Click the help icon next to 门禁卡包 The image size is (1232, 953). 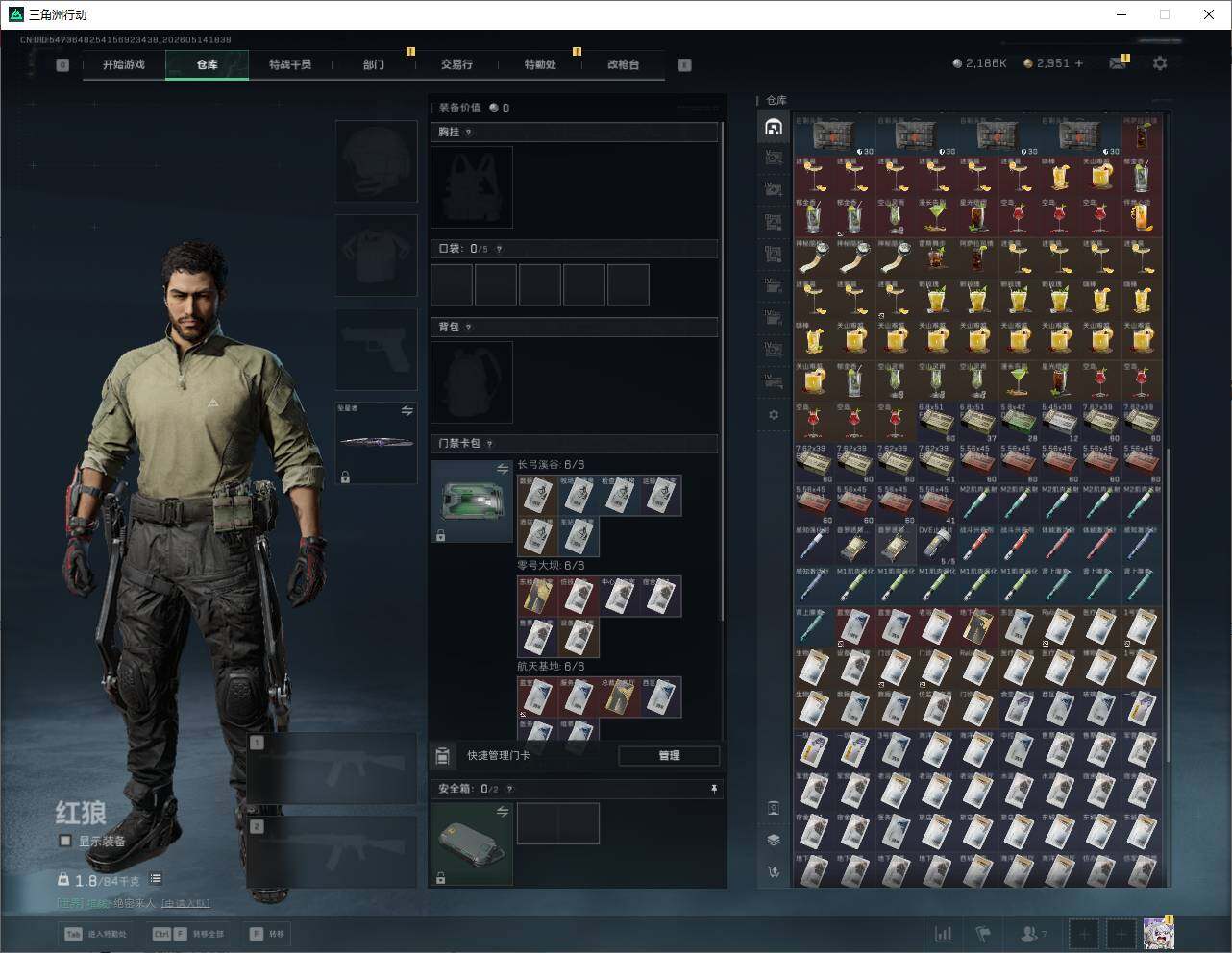click(489, 444)
